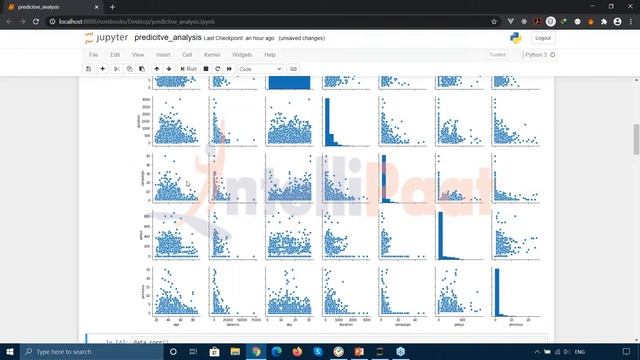Screen dimensions: 640x360
Task: Interrupt the kernel with stop icon
Action: 206,69
